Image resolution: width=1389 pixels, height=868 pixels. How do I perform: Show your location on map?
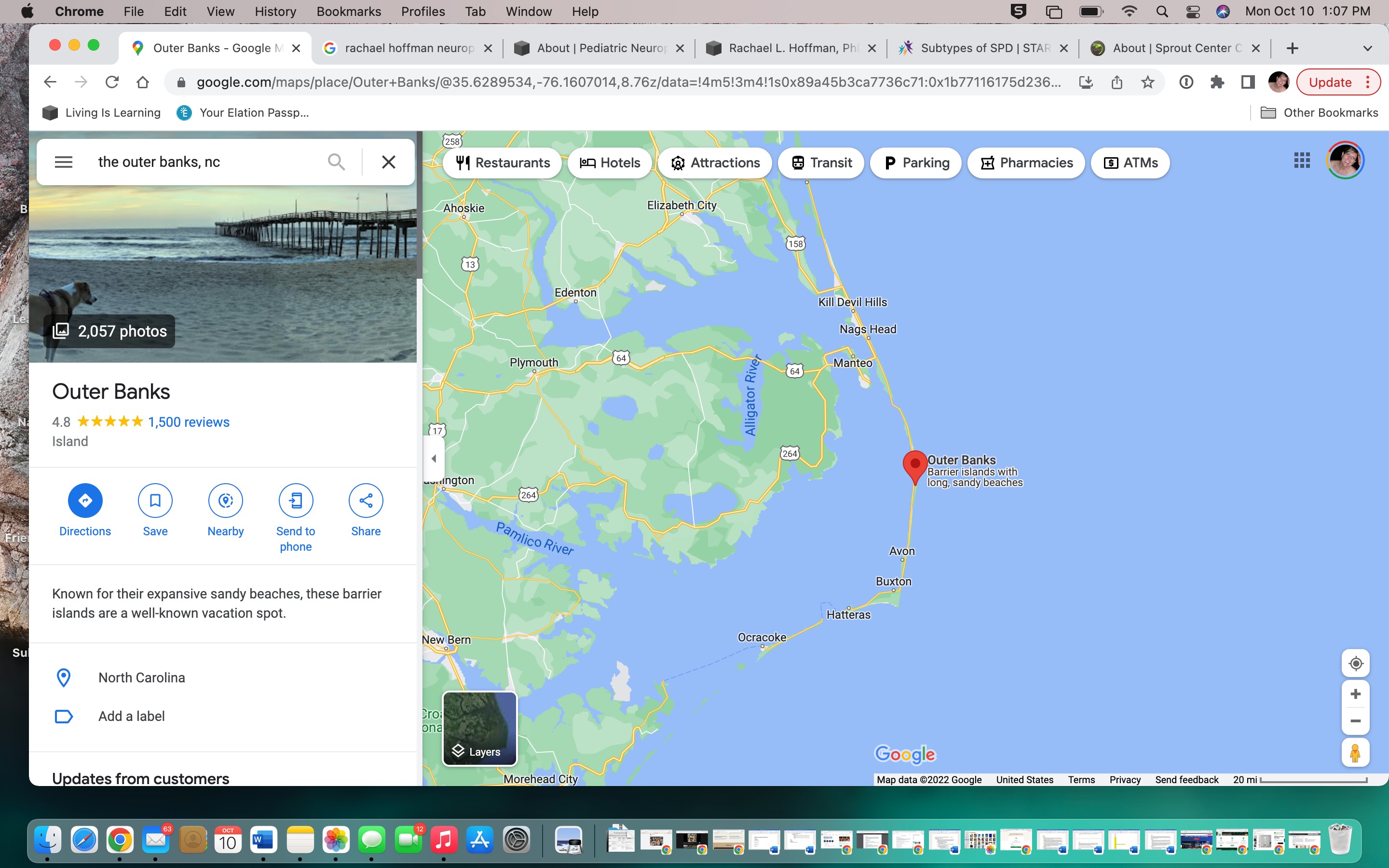point(1355,664)
